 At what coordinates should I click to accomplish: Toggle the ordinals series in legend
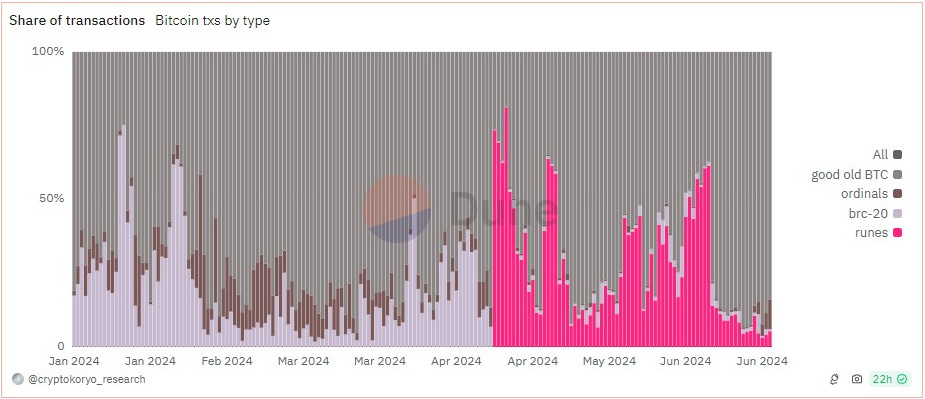(872, 194)
